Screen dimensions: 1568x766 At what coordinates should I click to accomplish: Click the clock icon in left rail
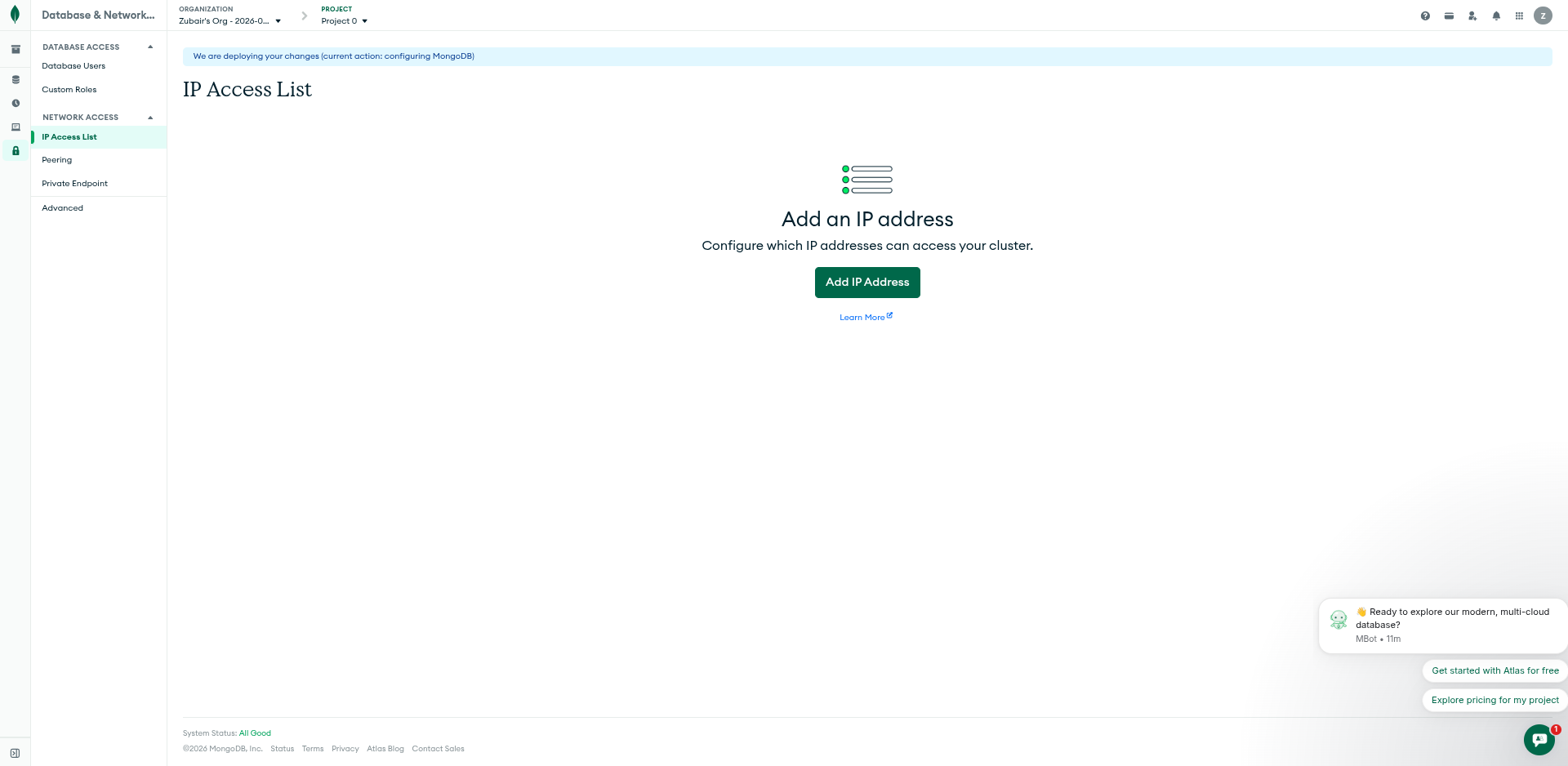point(16,104)
